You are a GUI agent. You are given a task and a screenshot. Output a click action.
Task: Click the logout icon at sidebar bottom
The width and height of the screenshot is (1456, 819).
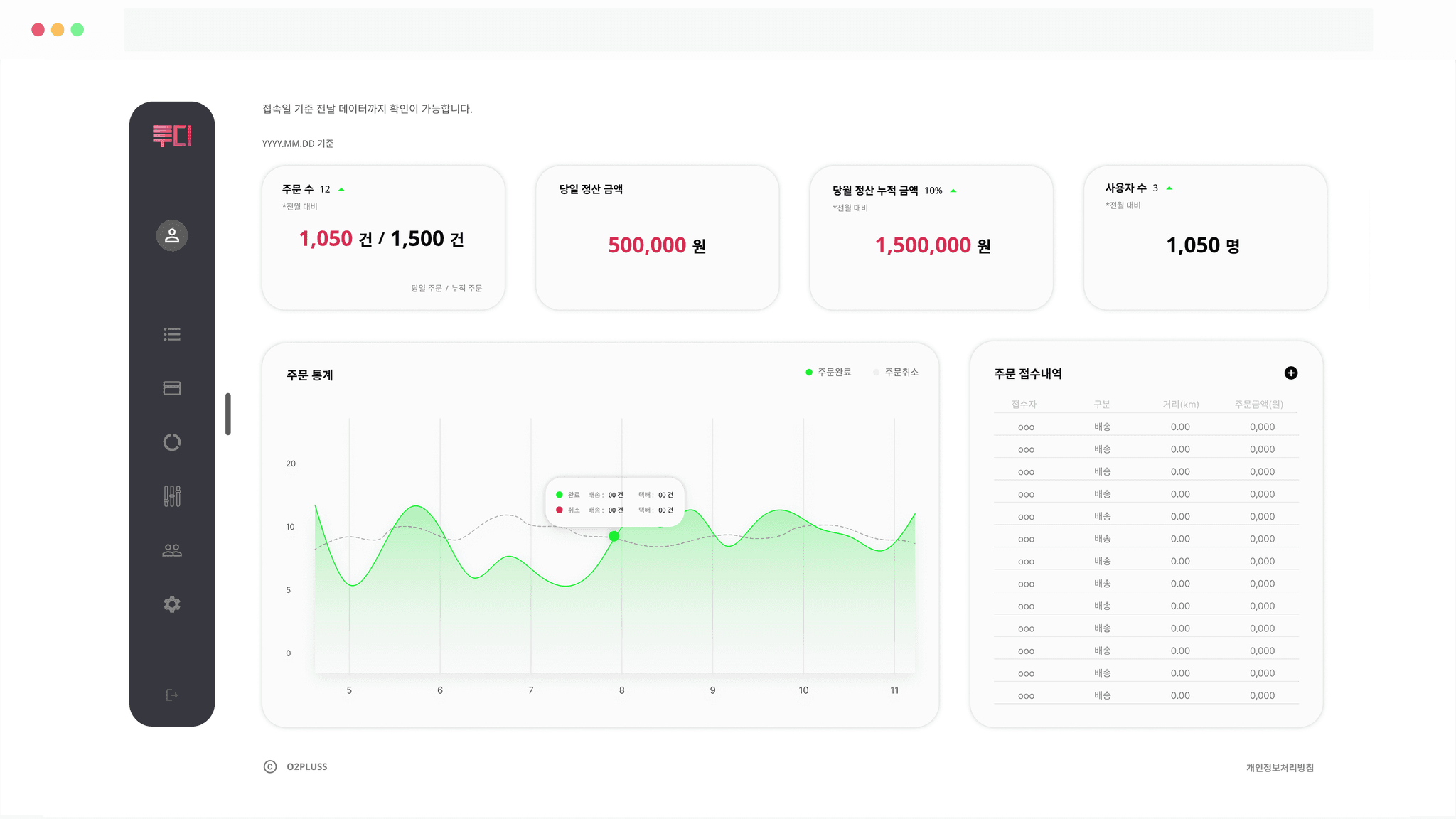[171, 695]
